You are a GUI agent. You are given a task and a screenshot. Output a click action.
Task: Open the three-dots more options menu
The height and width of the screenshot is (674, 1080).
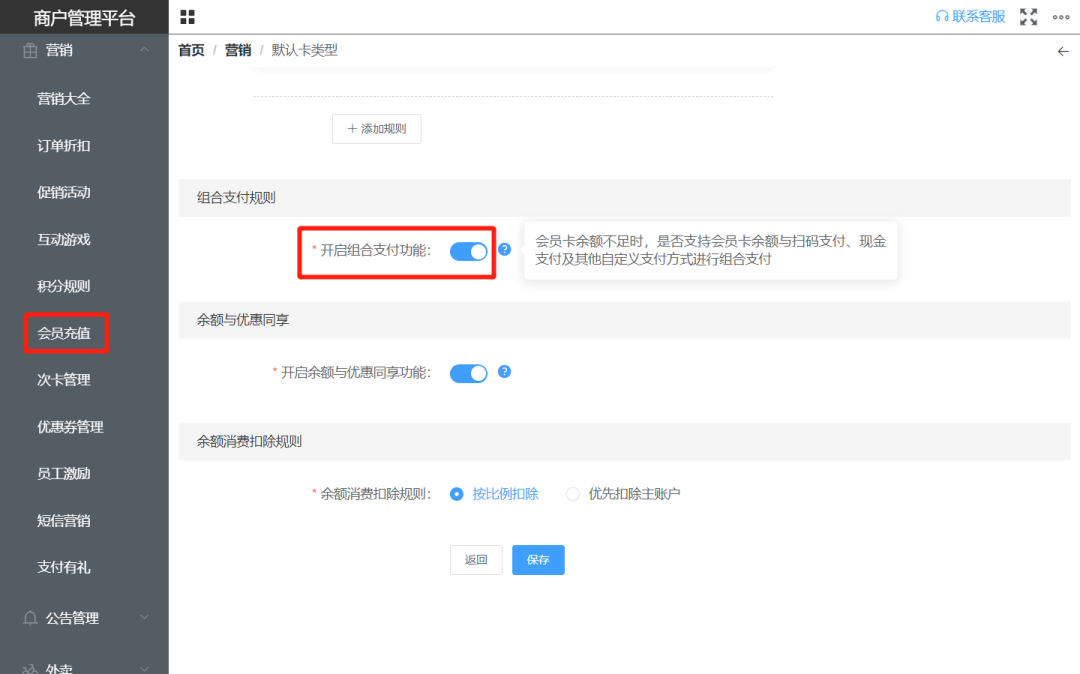(1061, 17)
